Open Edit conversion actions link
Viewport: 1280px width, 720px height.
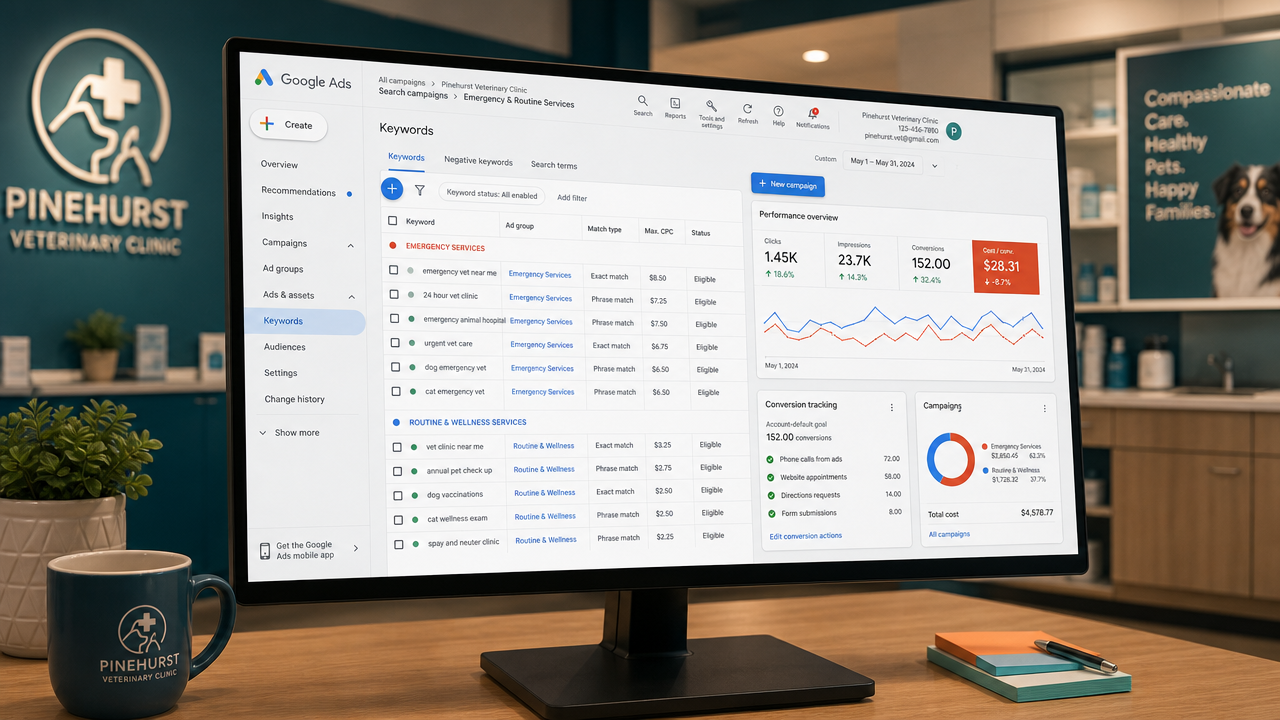pyautogui.click(x=806, y=536)
